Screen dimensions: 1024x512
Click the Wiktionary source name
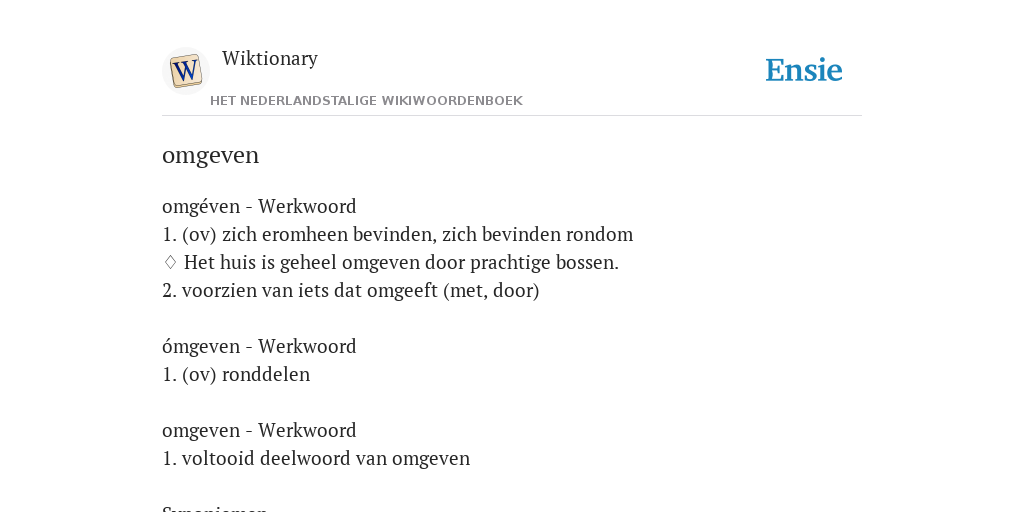[x=270, y=58]
